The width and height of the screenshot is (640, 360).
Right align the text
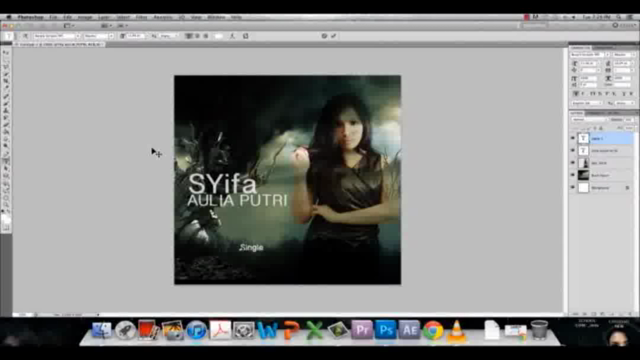pyautogui.click(x=206, y=36)
